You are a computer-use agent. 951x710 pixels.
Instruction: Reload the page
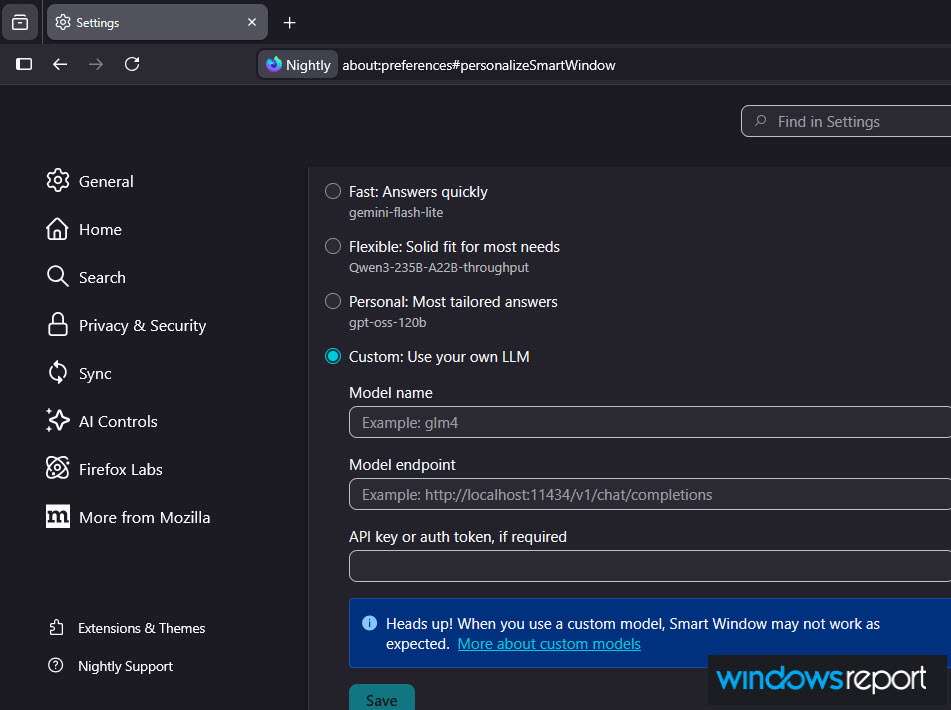132,64
